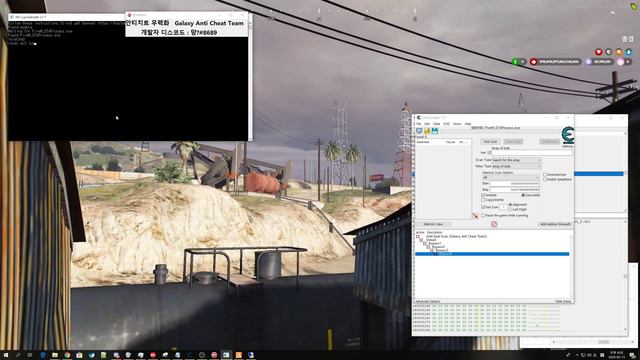The width and height of the screenshot is (640, 360).
Task: Open Microsoft Edge from the taskbar
Action: (x=42, y=355)
